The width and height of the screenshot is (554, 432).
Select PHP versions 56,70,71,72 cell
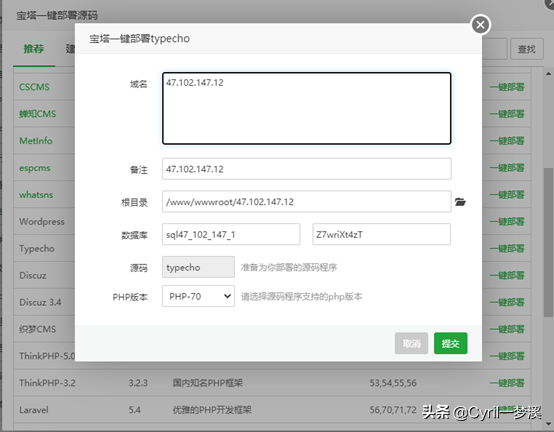point(393,410)
